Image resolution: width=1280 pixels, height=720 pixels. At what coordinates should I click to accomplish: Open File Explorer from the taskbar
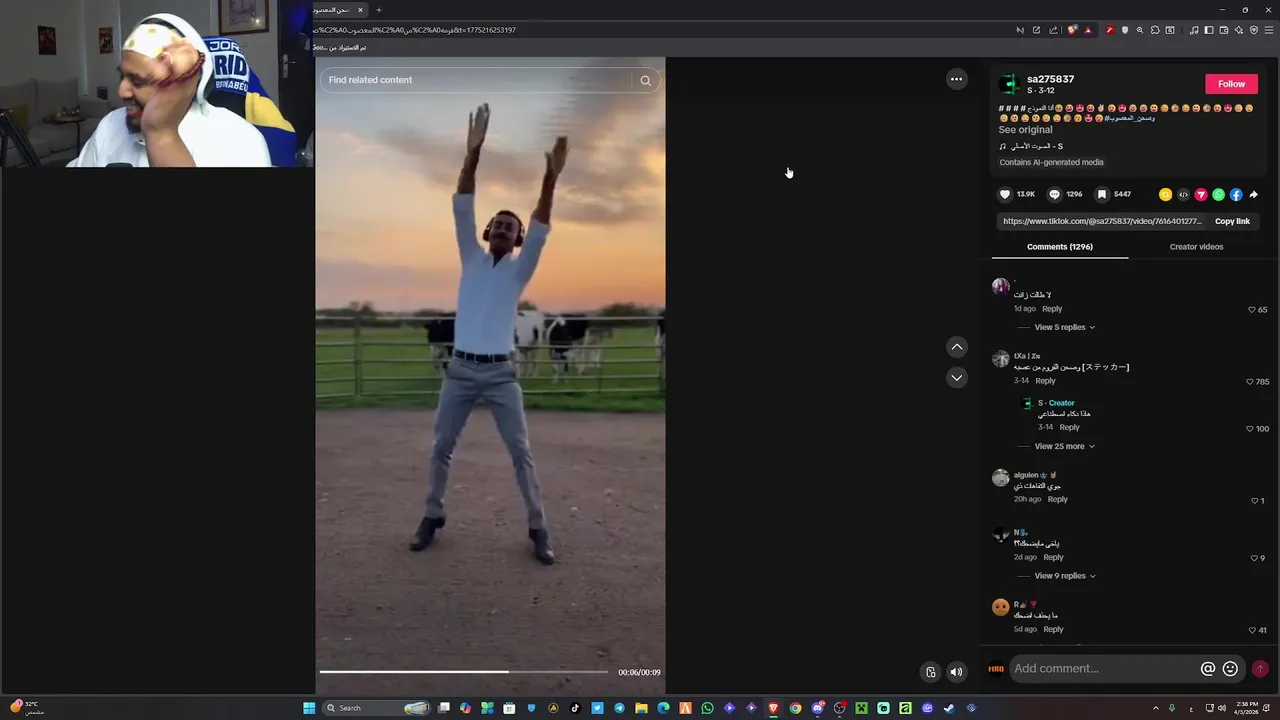641,708
